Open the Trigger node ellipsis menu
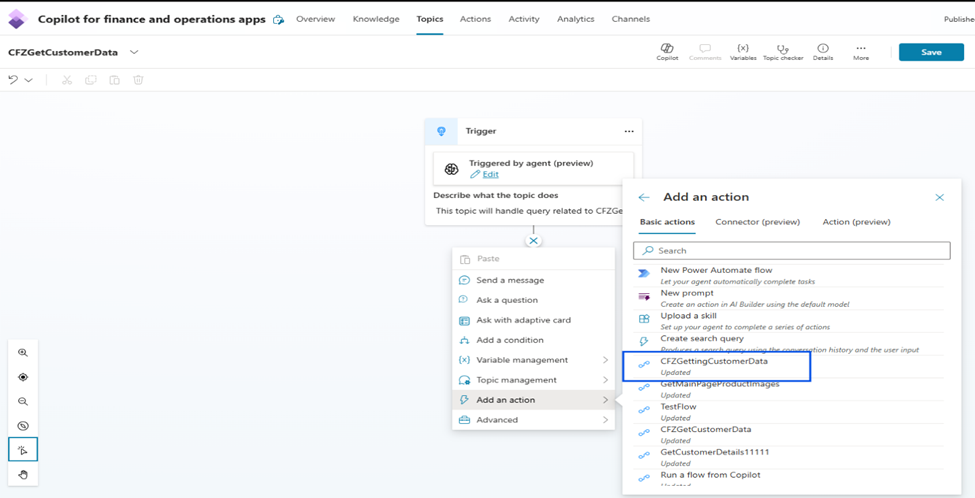Screen dimensions: 975x498 (629, 131)
